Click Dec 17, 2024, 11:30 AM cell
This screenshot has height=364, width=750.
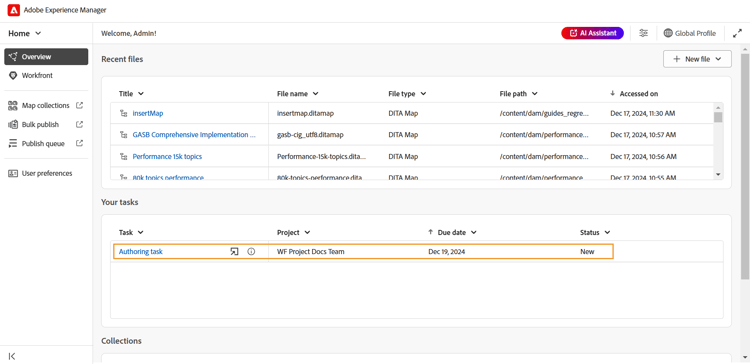643,113
